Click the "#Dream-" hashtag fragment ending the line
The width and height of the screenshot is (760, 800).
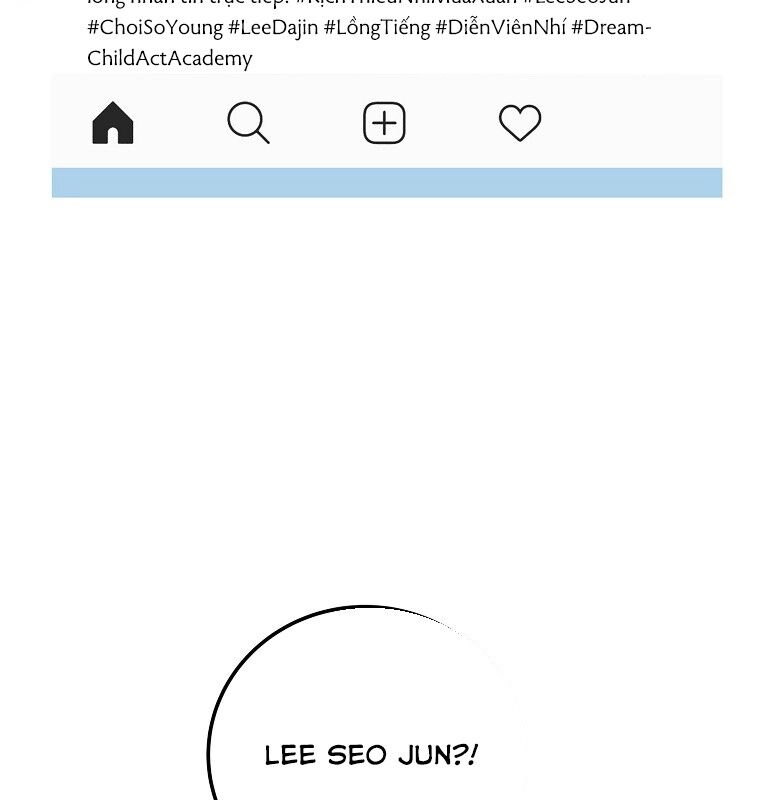point(611,27)
